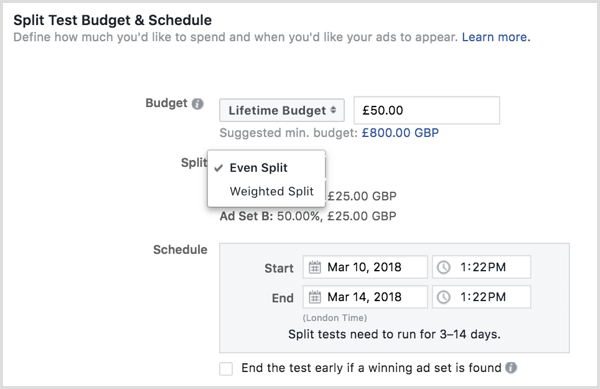
Task: Click the Split Test Budget & Schedule heading
Action: (112, 20)
